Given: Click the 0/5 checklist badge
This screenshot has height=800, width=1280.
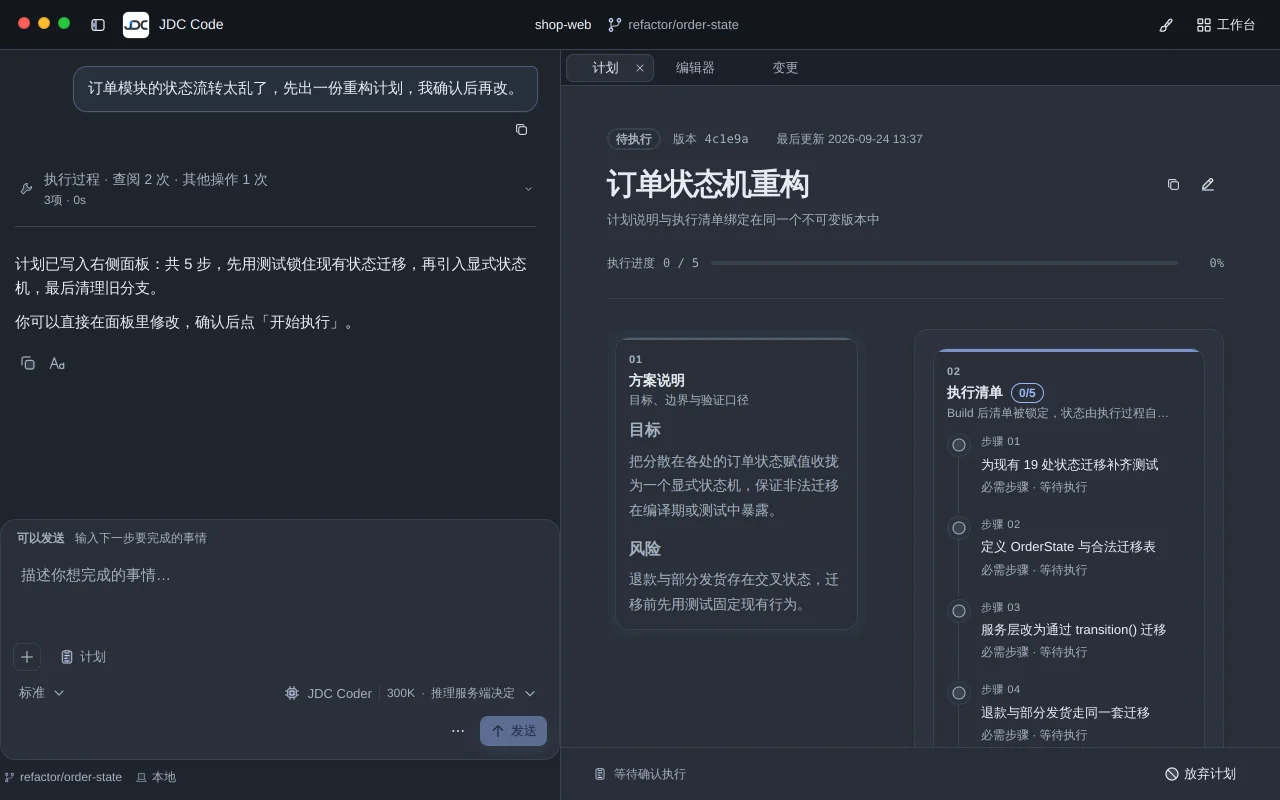Looking at the screenshot, I should pyautogui.click(x=1027, y=393).
